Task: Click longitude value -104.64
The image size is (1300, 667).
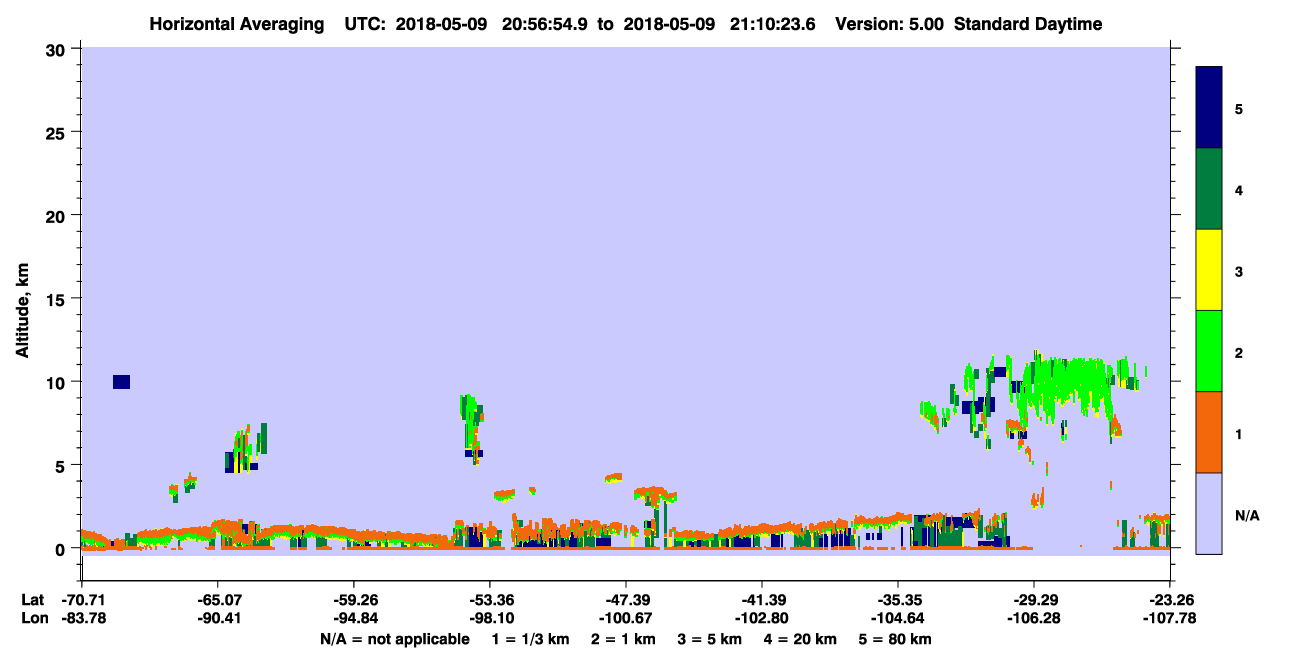Action: tap(898, 618)
